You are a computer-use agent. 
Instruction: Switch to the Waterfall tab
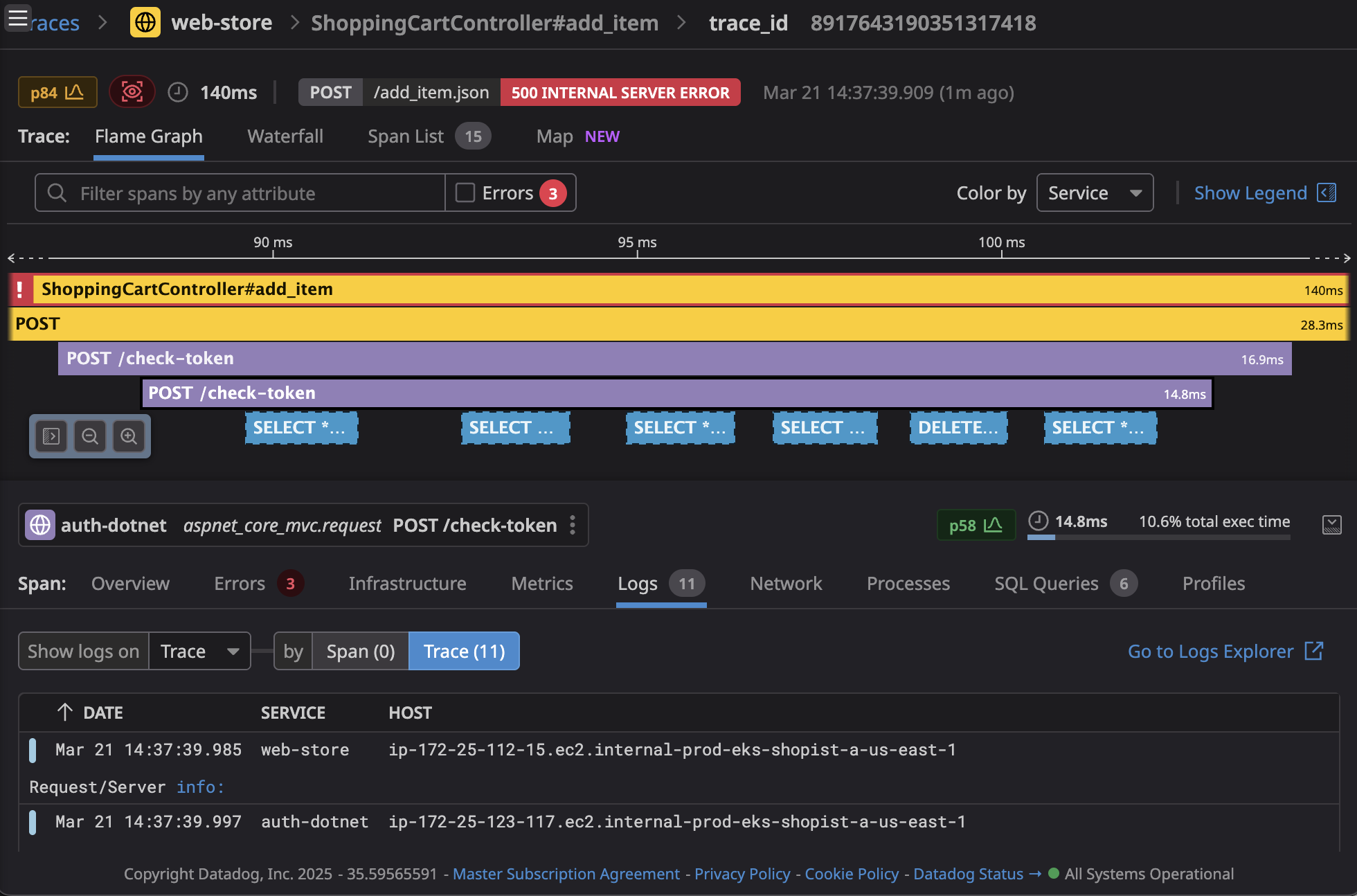coord(285,136)
